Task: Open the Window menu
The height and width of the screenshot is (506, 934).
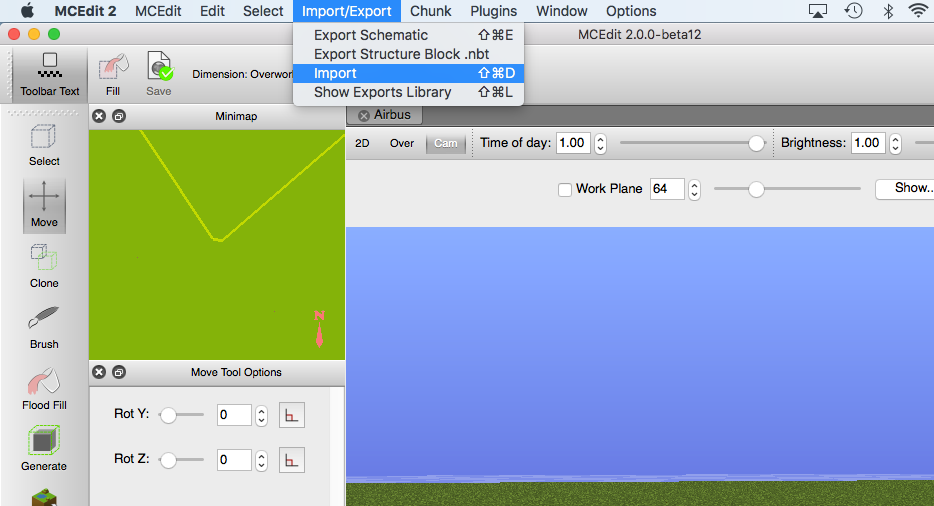Action: (x=562, y=11)
